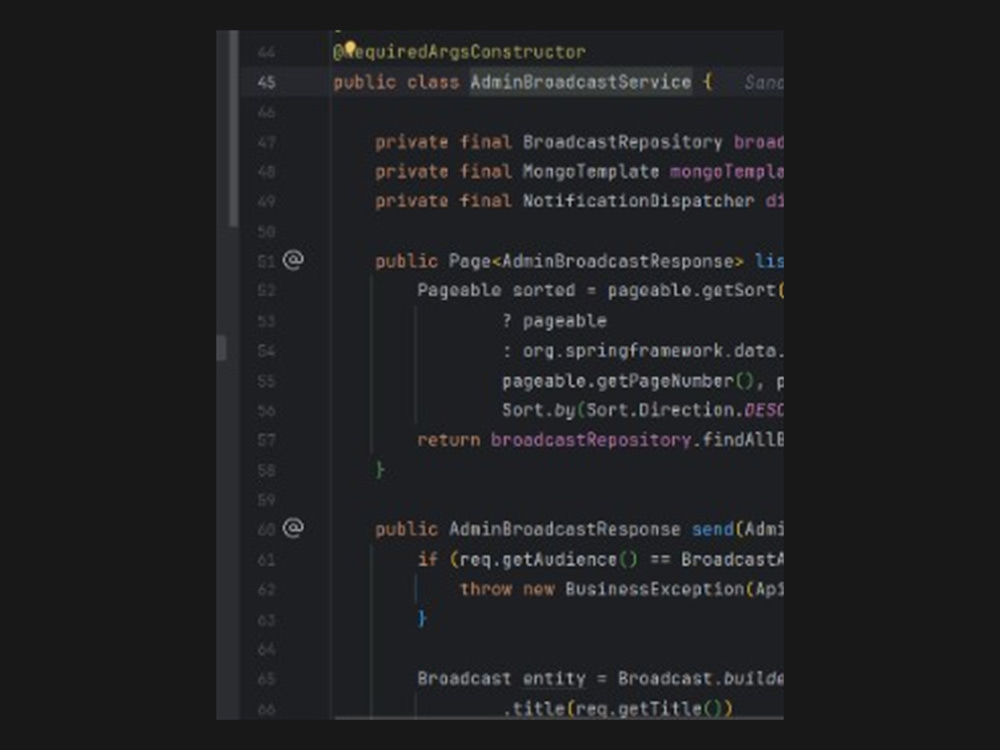Click broadcastRepository reference on line 57
This screenshot has height=750, width=1000.
[591, 440]
